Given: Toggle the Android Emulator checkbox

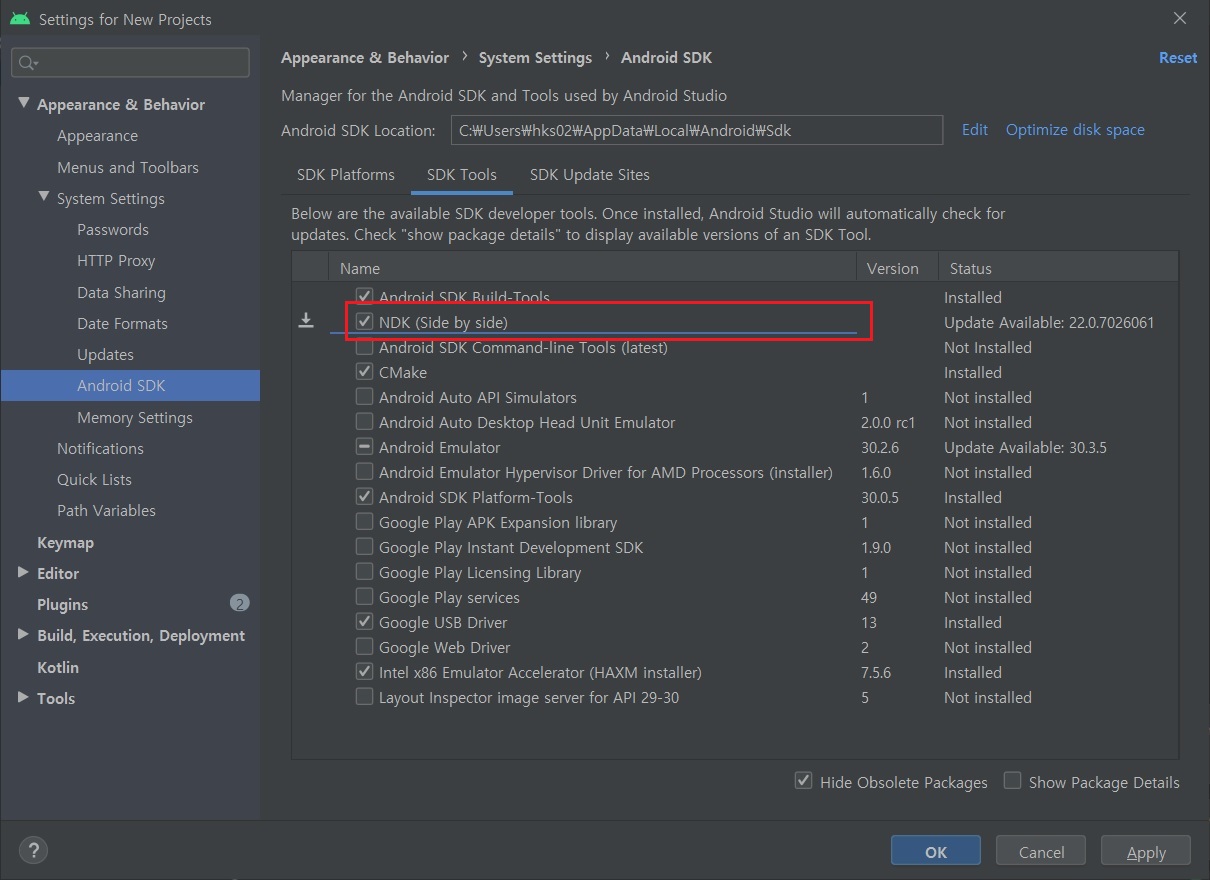Looking at the screenshot, I should [x=365, y=447].
